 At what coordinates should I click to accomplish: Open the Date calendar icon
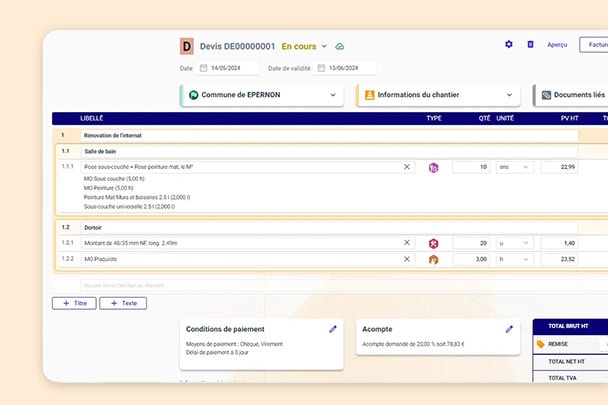point(203,68)
